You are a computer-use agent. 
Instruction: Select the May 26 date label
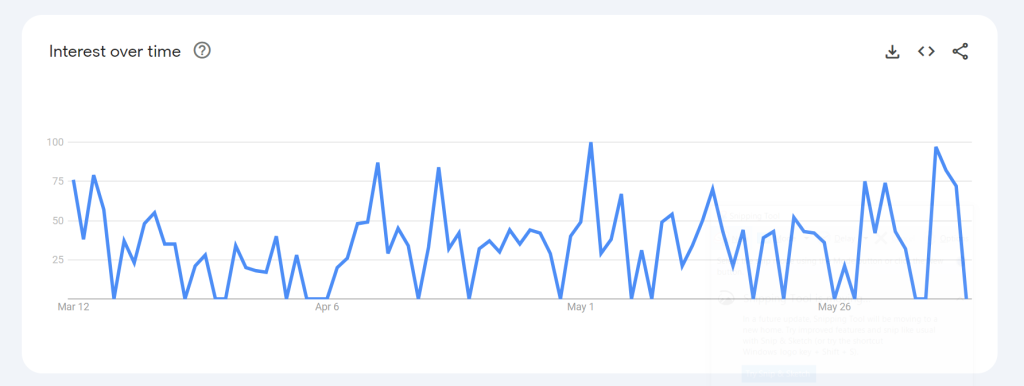pyautogui.click(x=835, y=307)
